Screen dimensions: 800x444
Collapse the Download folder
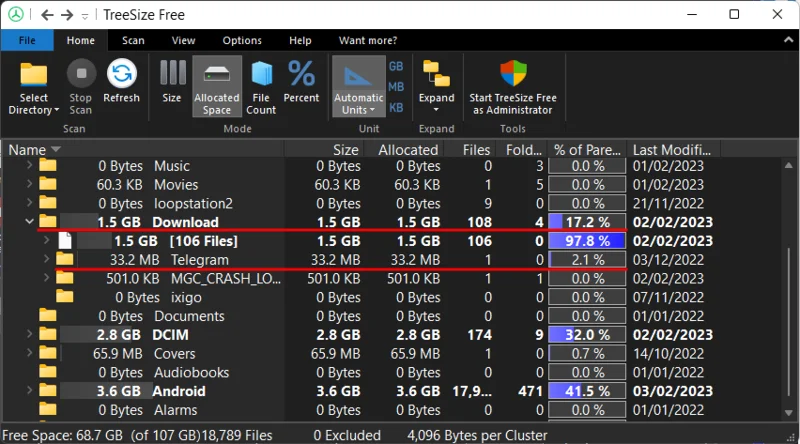29,221
